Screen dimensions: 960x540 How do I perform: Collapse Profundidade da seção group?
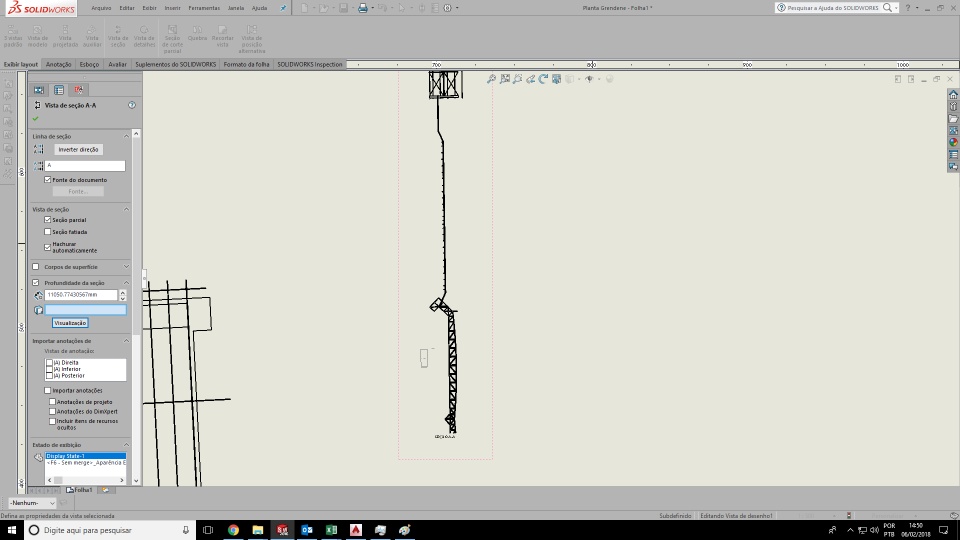click(x=126, y=283)
